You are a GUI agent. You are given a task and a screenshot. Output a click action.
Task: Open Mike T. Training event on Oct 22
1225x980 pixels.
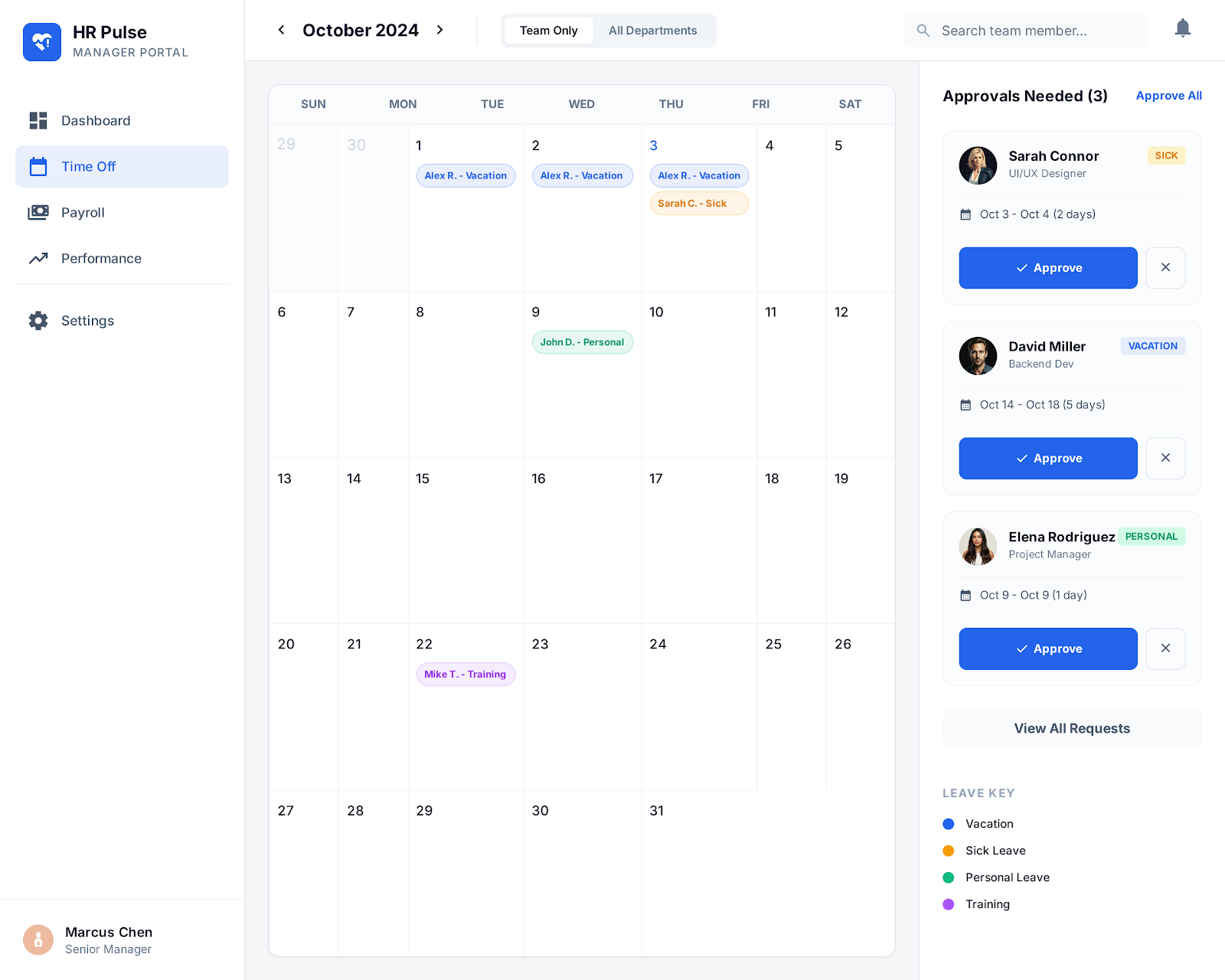point(465,675)
